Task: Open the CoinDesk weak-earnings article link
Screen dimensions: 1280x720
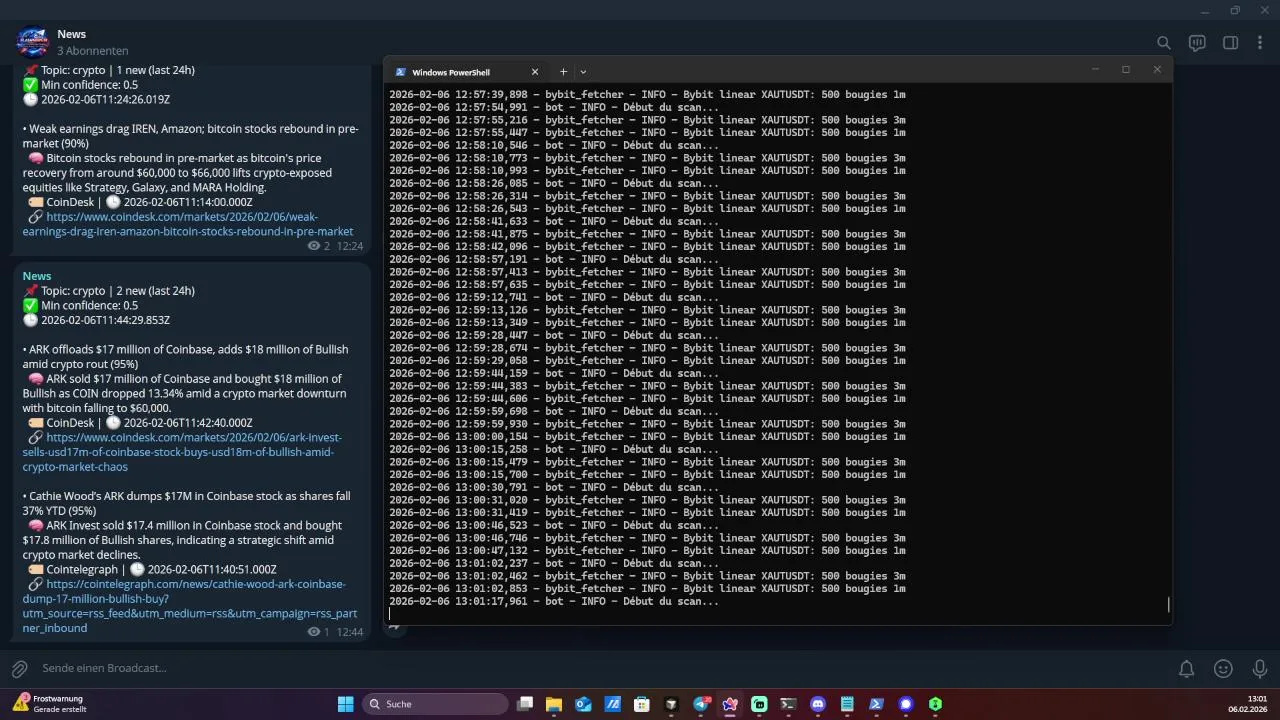Action: pyautogui.click(x=188, y=224)
